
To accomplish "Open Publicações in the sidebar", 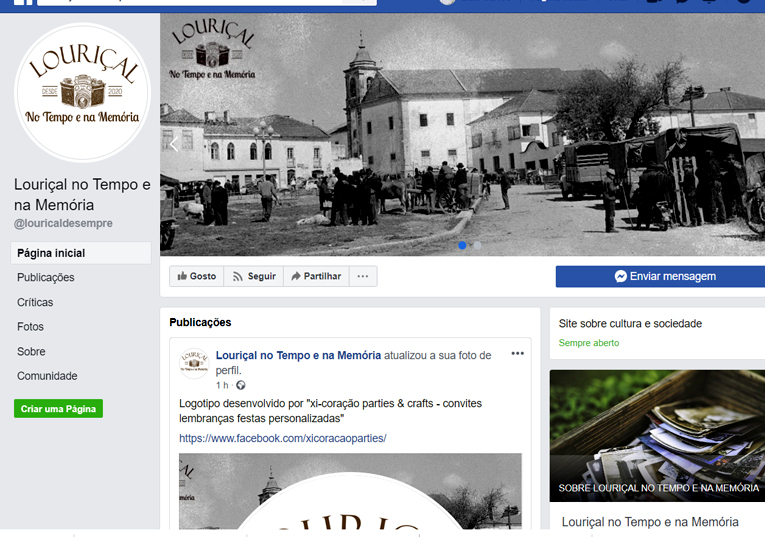I will (x=46, y=278).
